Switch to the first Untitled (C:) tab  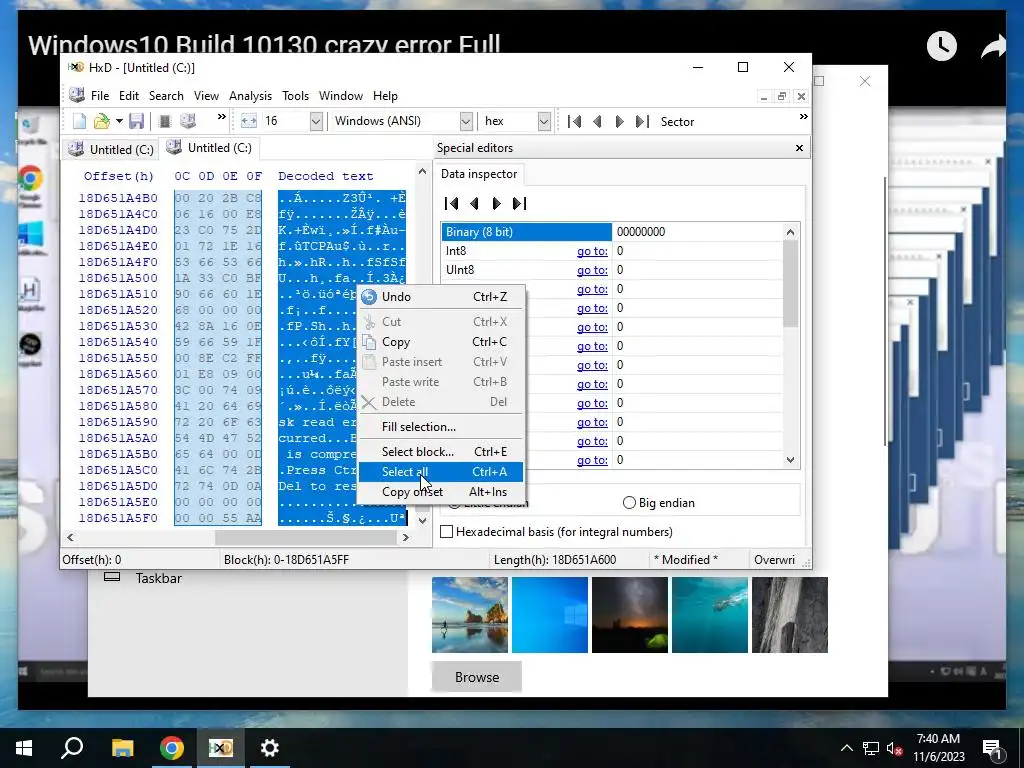(x=110, y=150)
